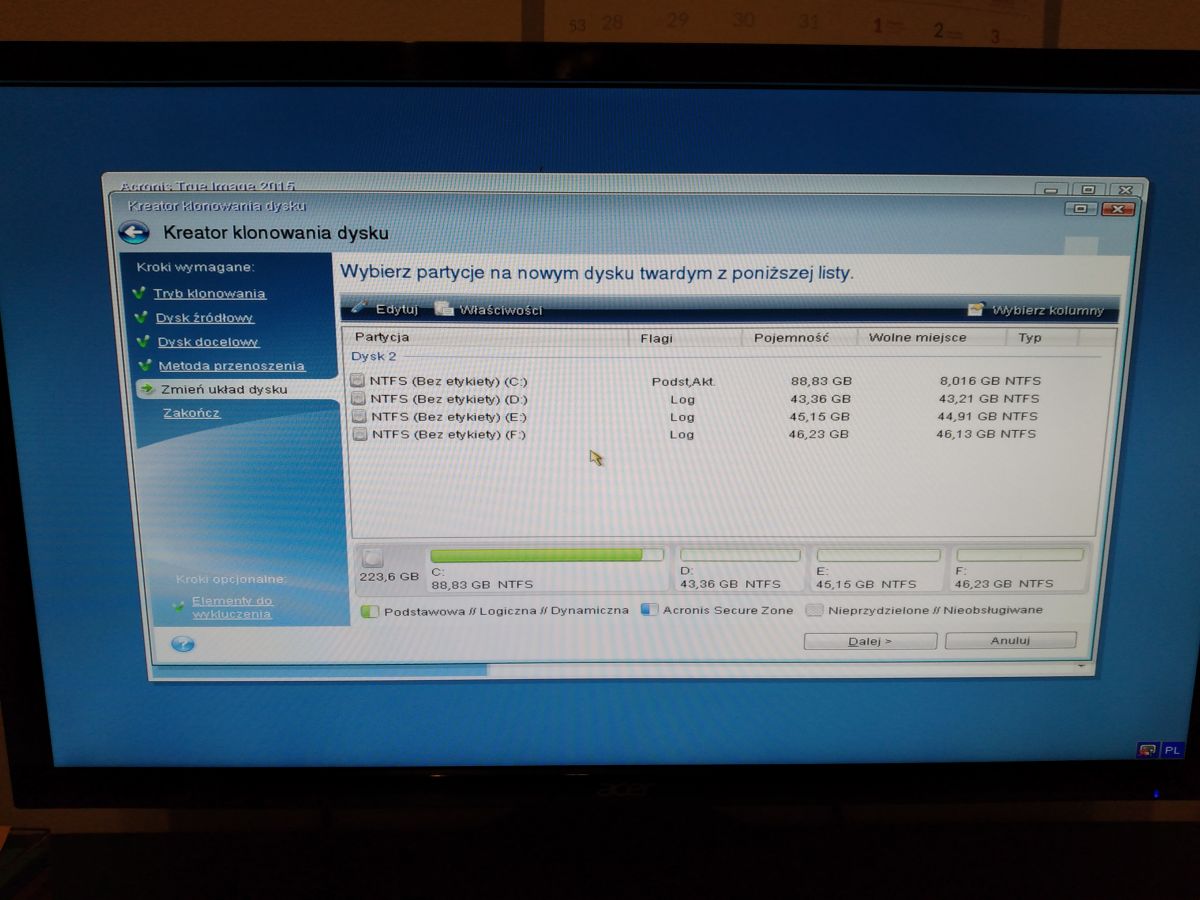
Task: Click capacity value 88,83 GB in list
Action: pyautogui.click(x=820, y=381)
